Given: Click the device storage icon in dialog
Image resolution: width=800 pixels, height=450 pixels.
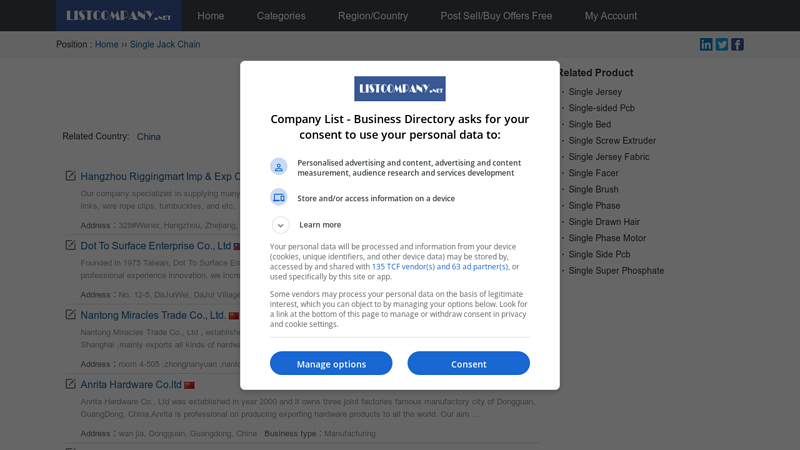Looking at the screenshot, I should [x=279, y=197].
